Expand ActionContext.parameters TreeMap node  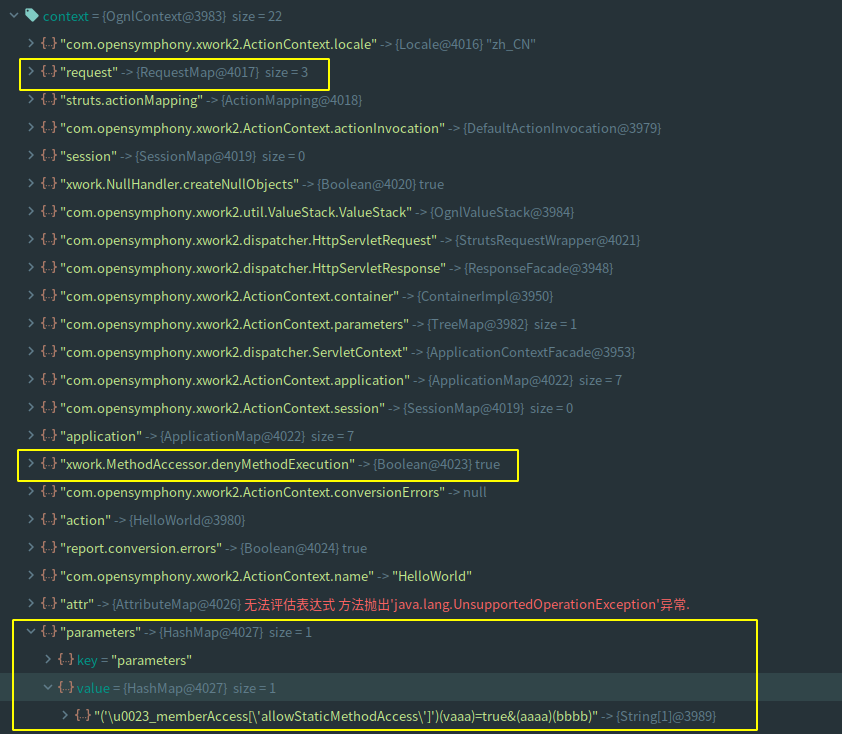[30, 324]
